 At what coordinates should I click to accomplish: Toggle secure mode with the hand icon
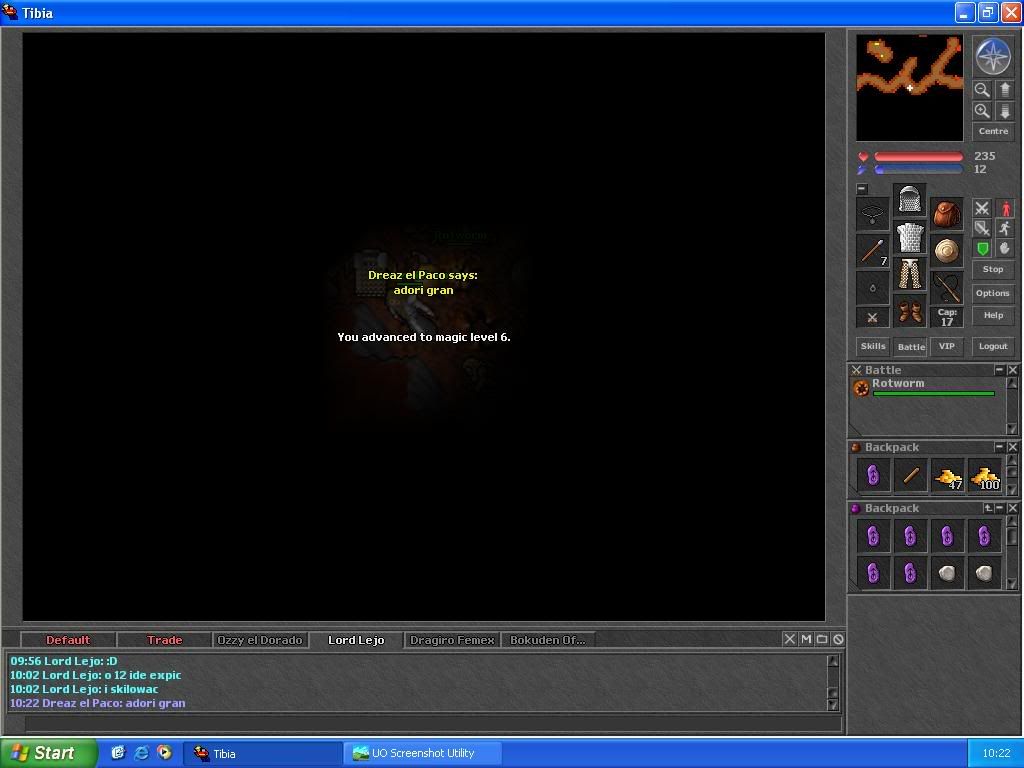click(1005, 249)
